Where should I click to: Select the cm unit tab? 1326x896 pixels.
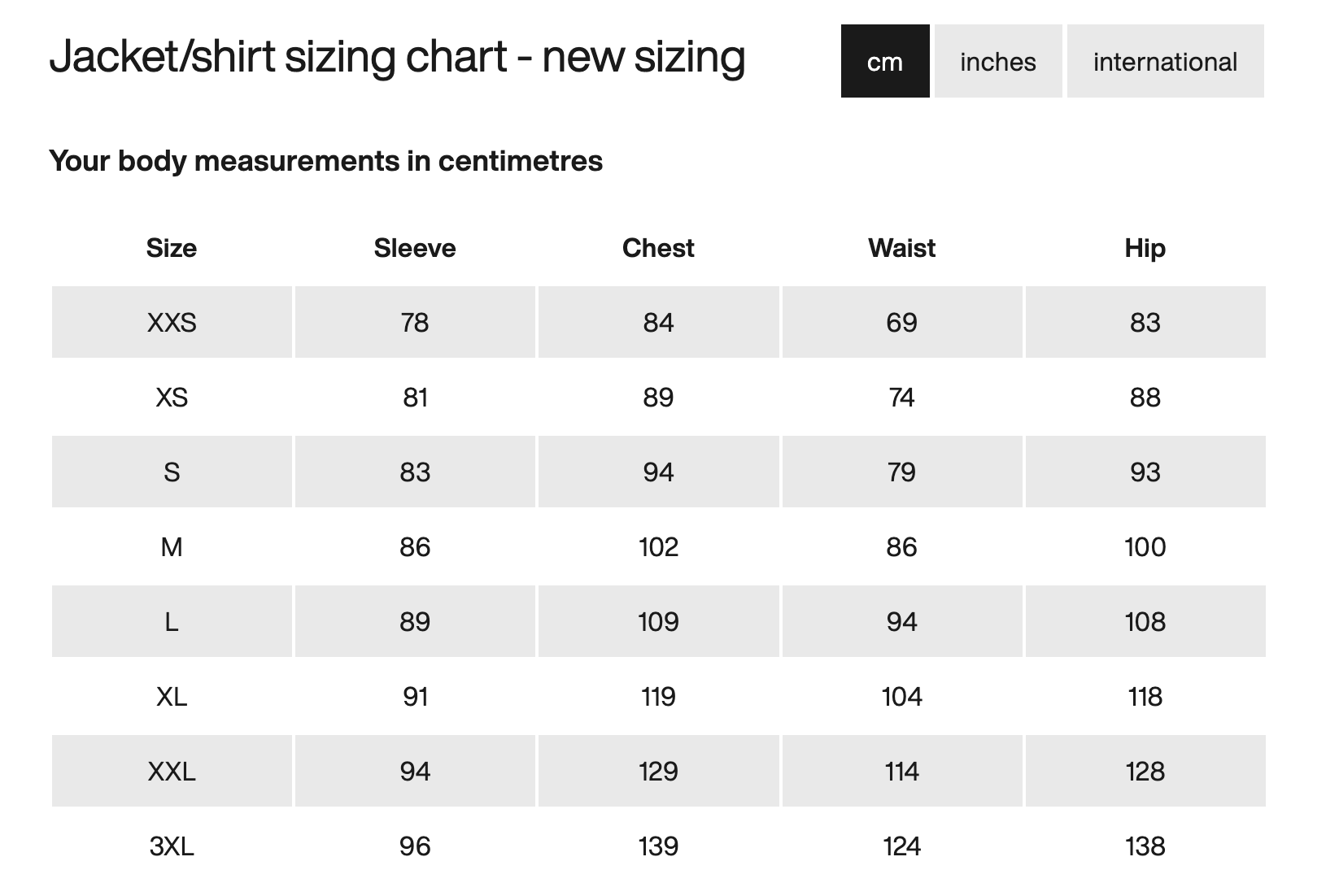(x=885, y=62)
